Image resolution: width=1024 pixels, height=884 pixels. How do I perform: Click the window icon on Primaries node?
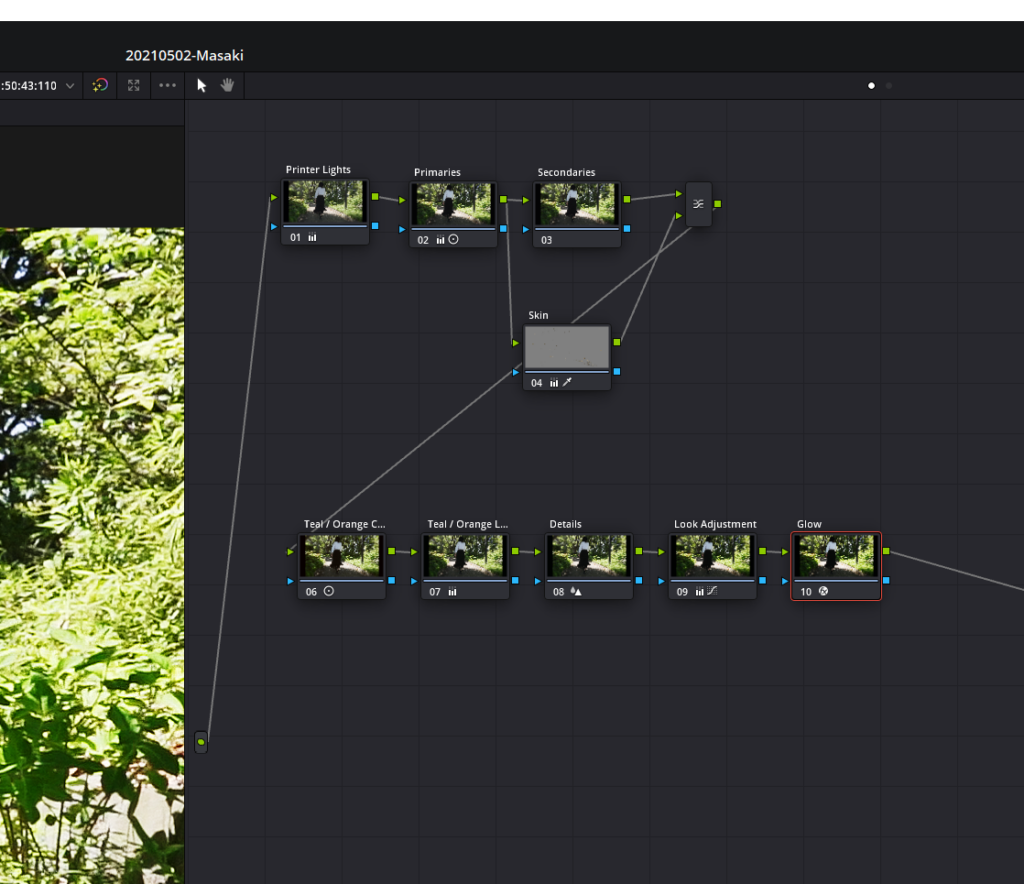[x=453, y=240]
